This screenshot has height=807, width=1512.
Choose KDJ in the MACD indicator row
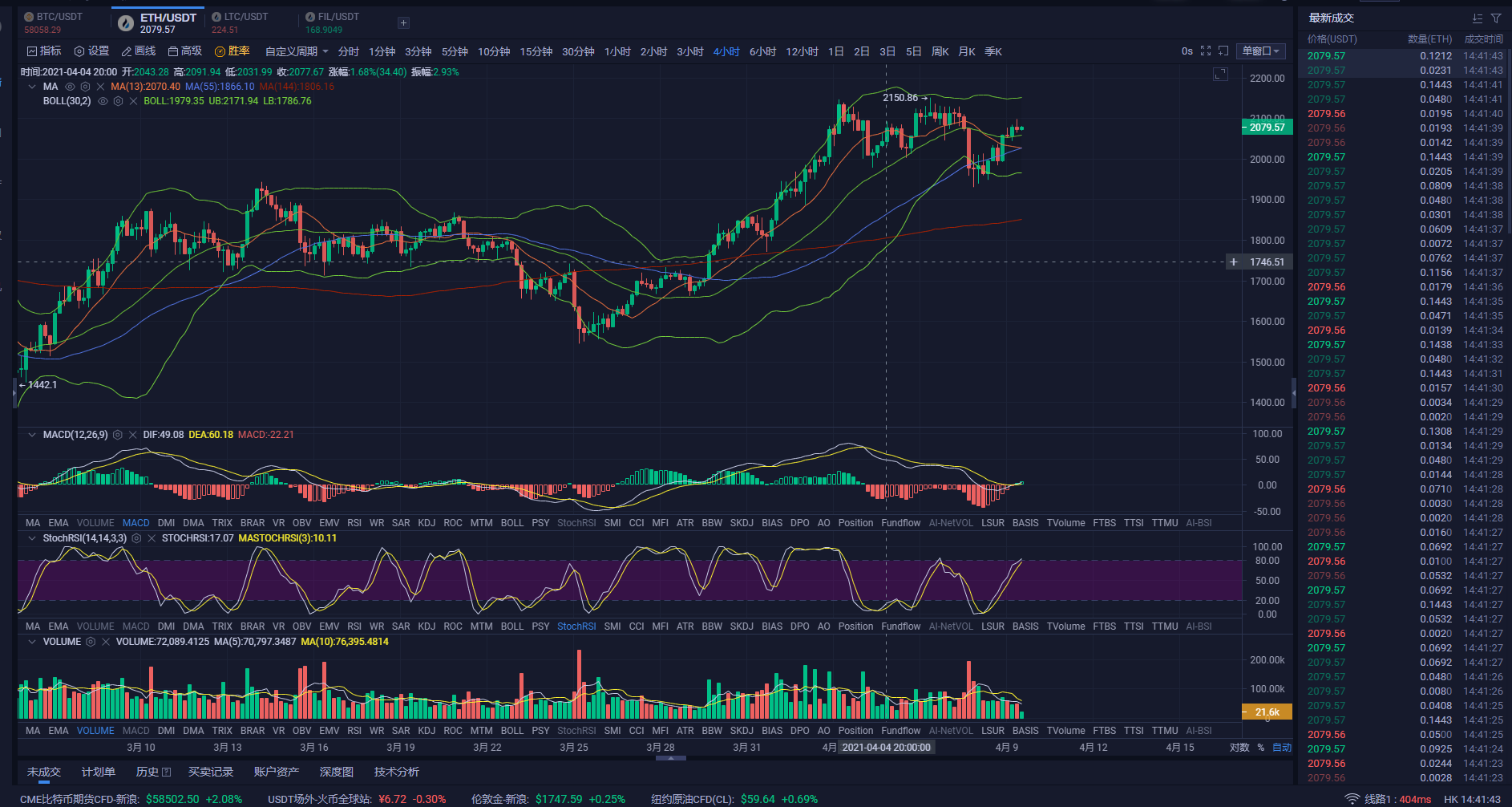click(427, 523)
